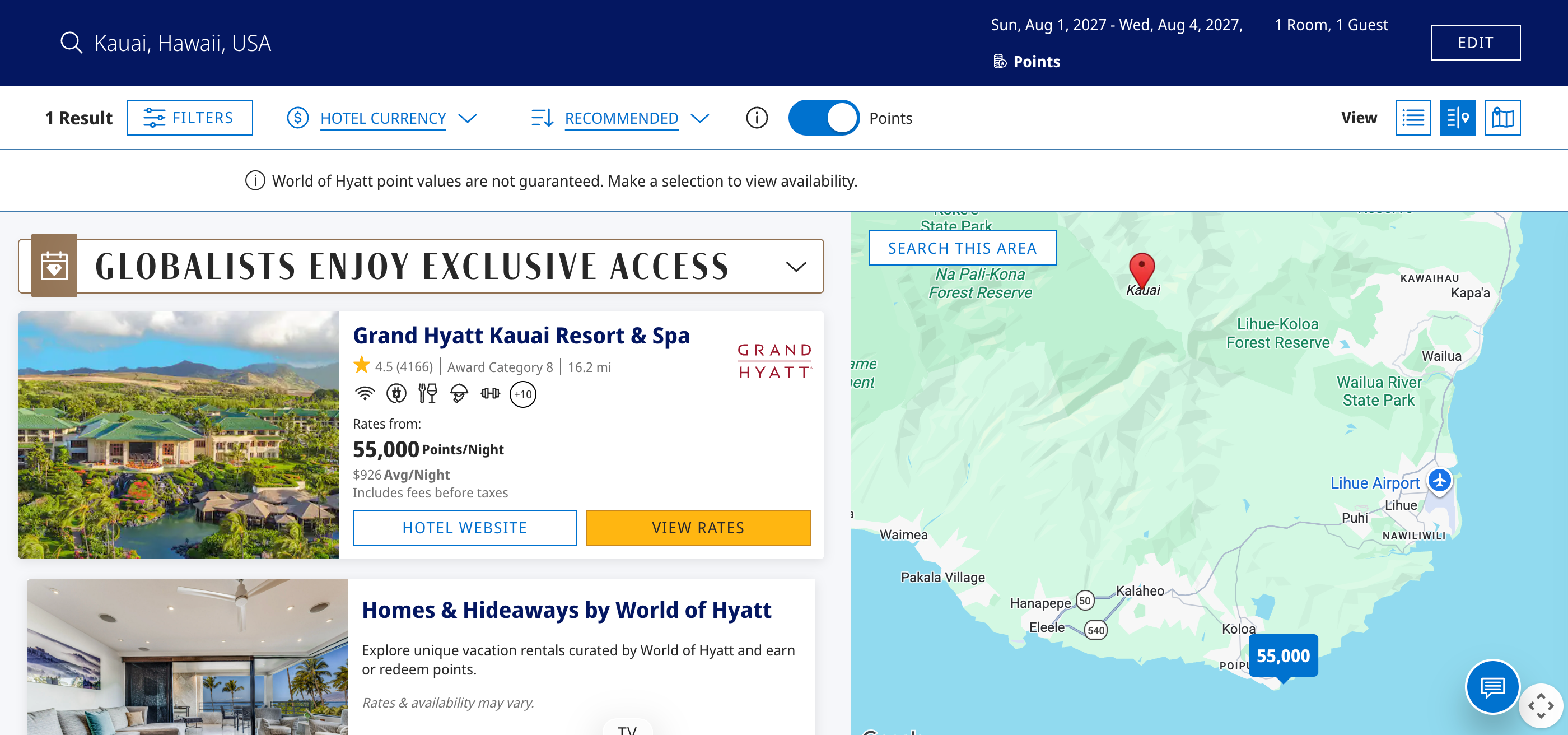Click the sort order icon
The height and width of the screenshot is (735, 1568).
coord(542,118)
